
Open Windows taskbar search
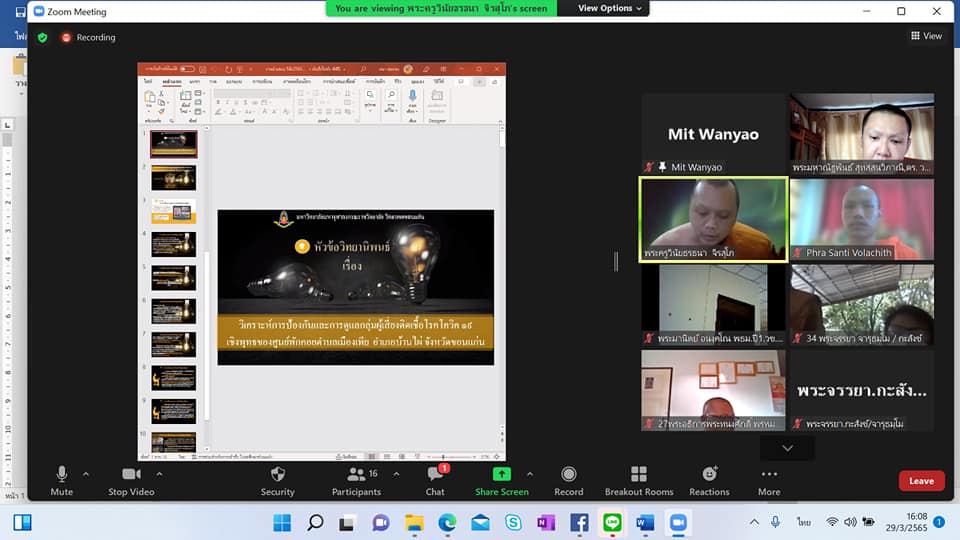[315, 522]
